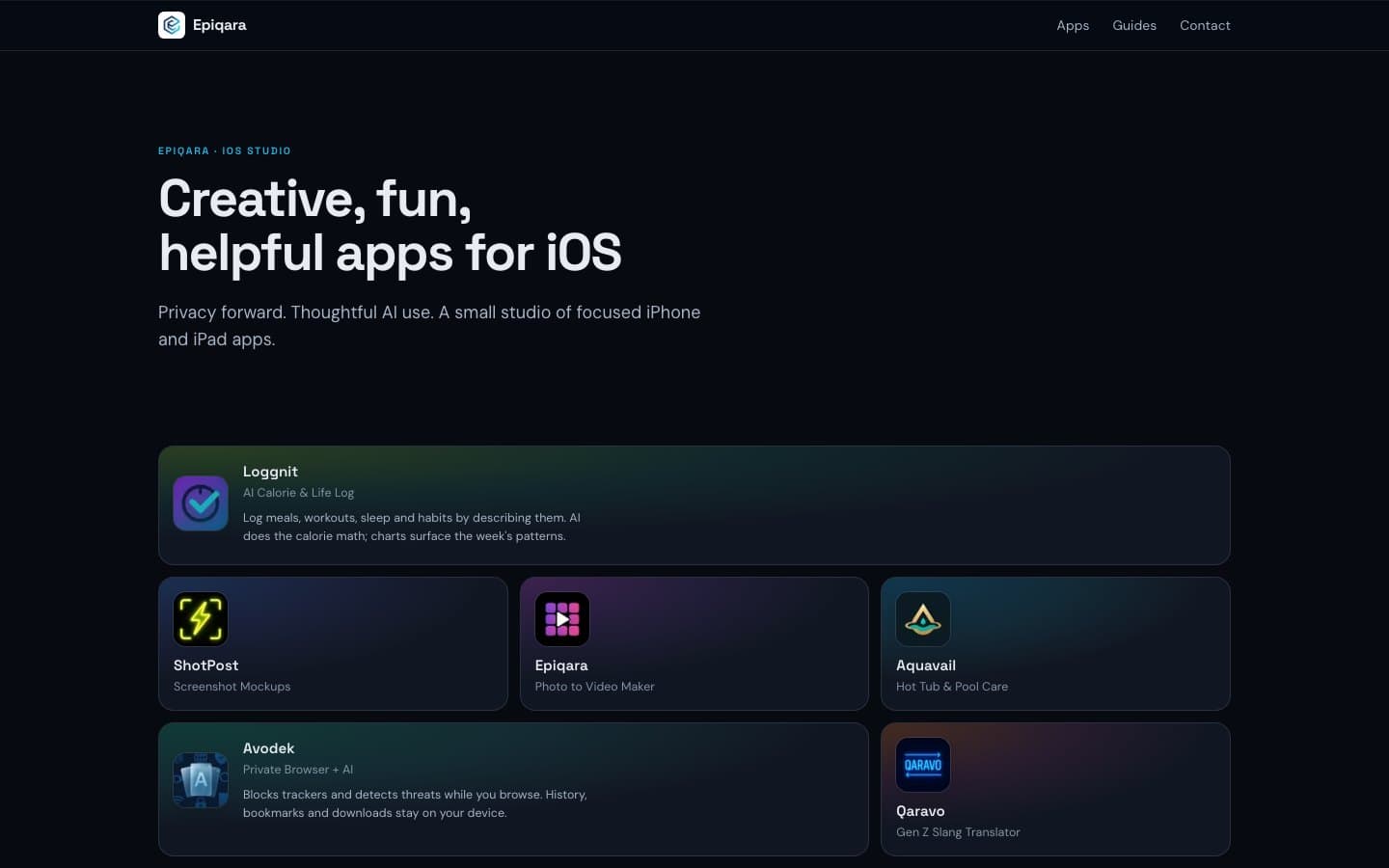1389x868 pixels.
Task: Click the 'Photo to Video Maker' subtitle
Action: [594, 687]
